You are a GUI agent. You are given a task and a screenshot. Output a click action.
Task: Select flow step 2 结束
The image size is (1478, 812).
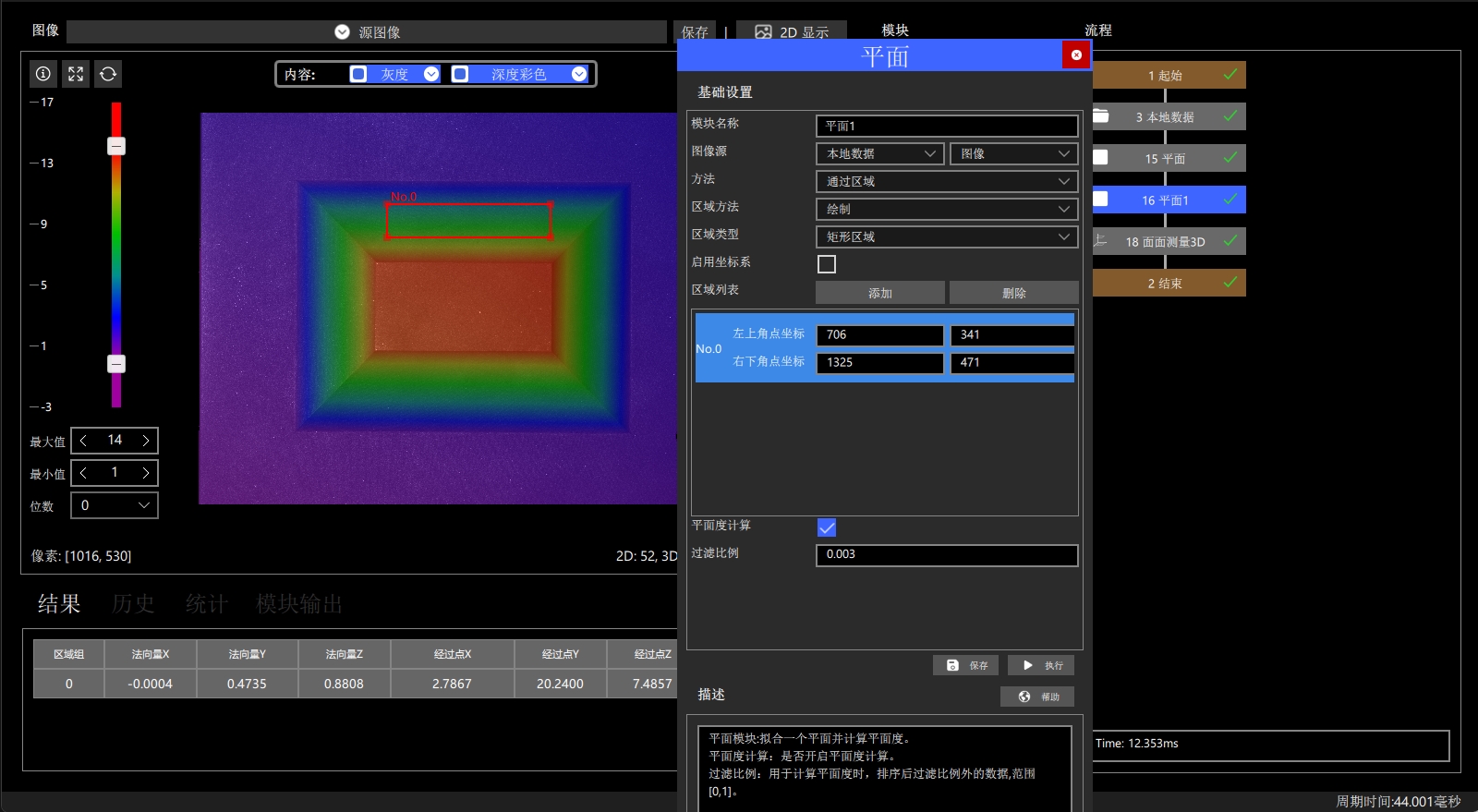coord(1169,283)
